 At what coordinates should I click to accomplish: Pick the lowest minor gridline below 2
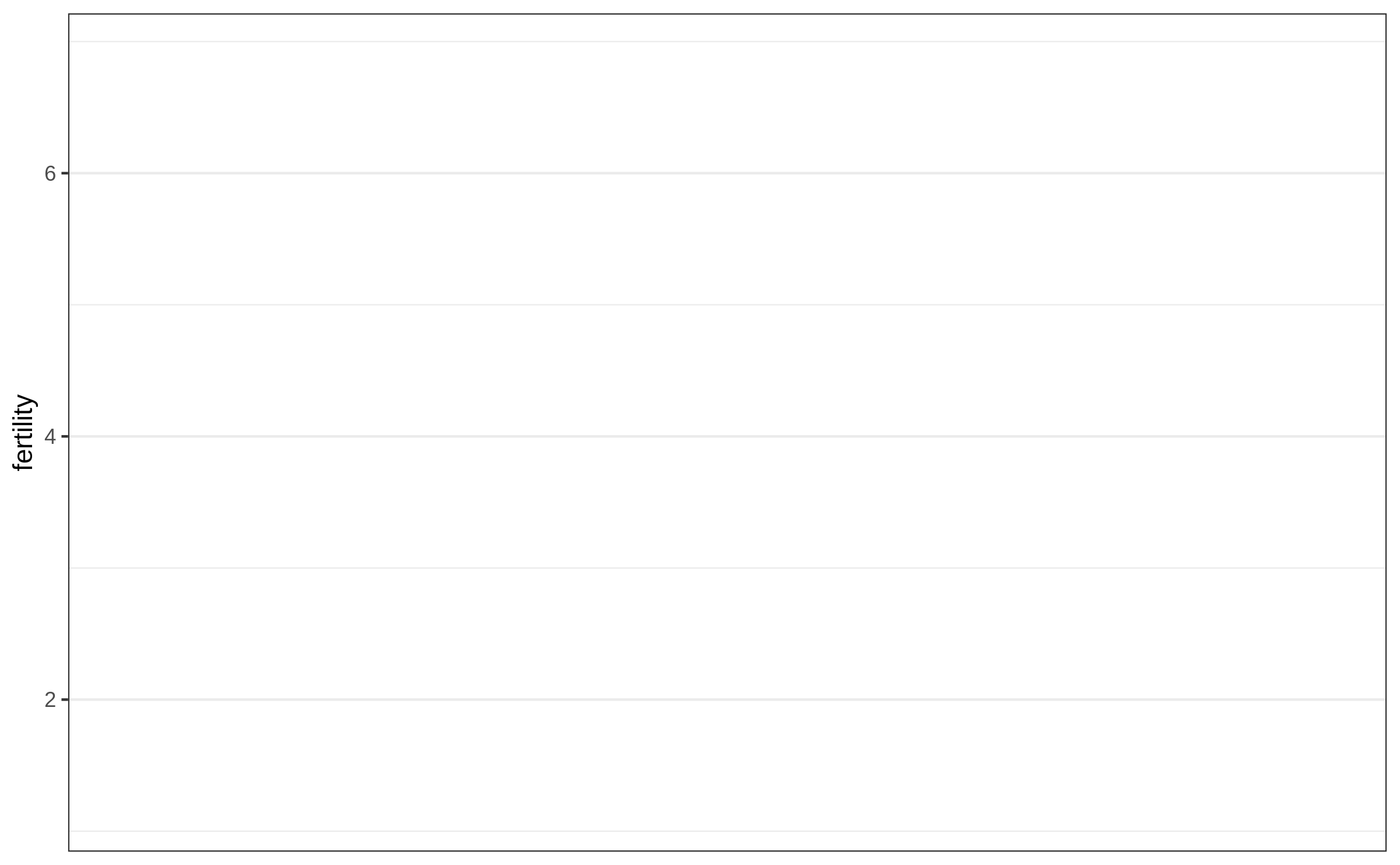tap(727, 831)
